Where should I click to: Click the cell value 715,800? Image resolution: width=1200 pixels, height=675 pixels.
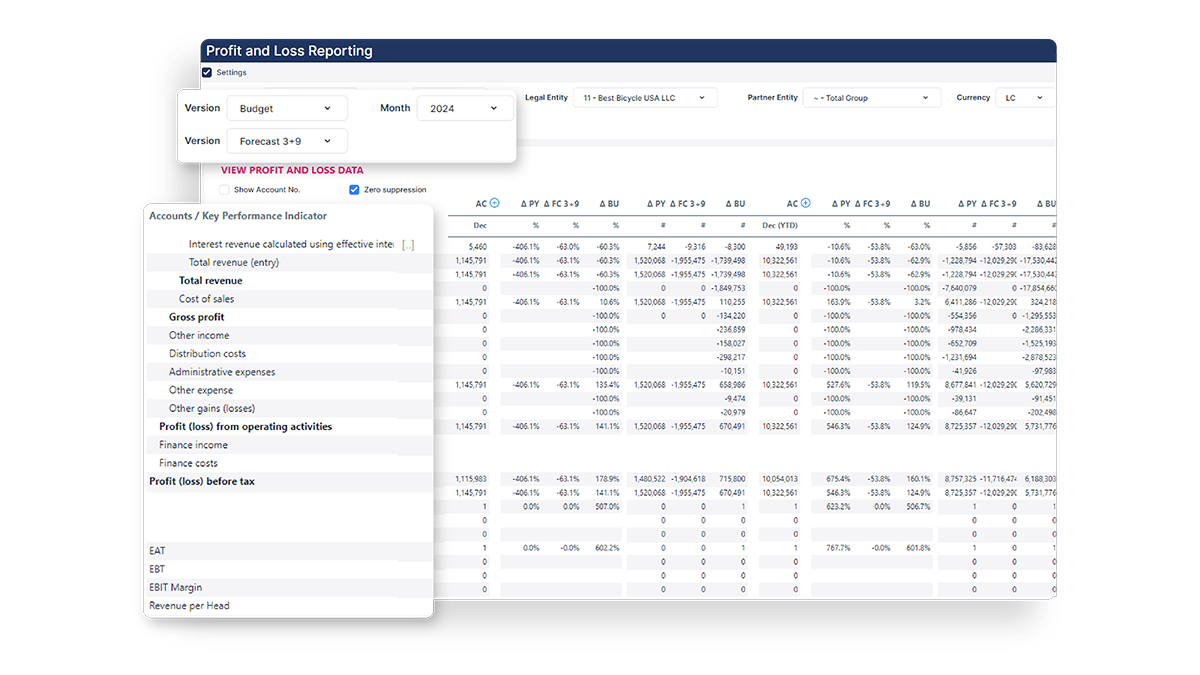(732, 479)
